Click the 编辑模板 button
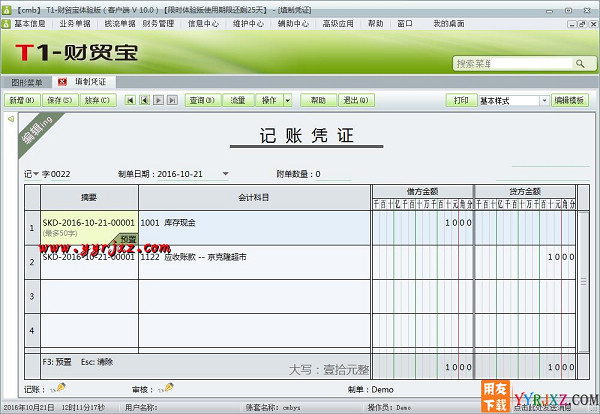The height and width of the screenshot is (414, 600). point(569,101)
